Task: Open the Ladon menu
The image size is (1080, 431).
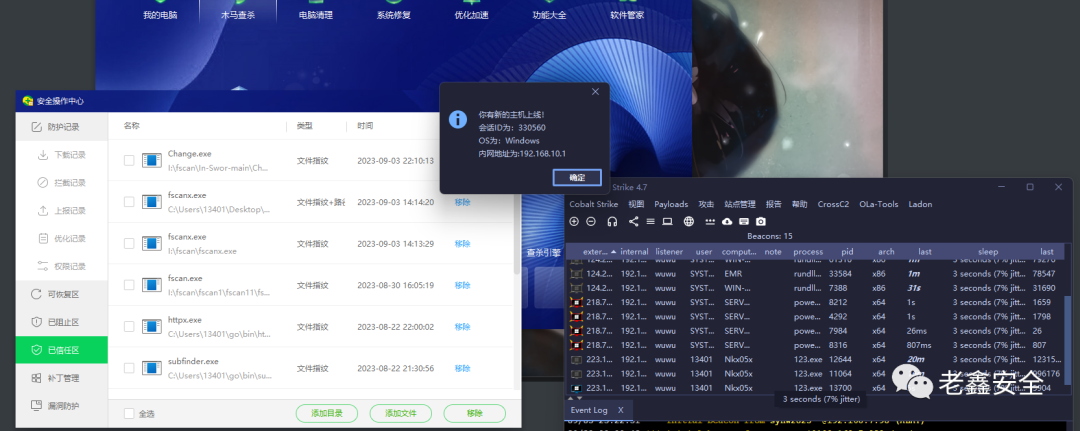Action: click(920, 204)
